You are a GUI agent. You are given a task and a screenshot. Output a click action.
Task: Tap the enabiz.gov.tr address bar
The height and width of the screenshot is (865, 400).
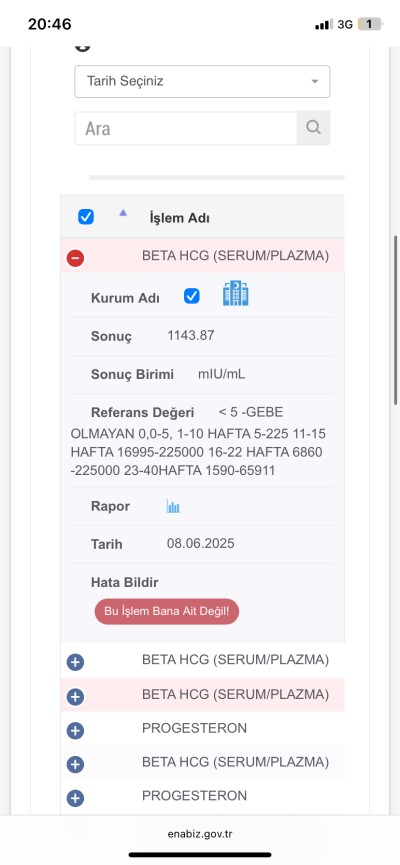(x=200, y=834)
